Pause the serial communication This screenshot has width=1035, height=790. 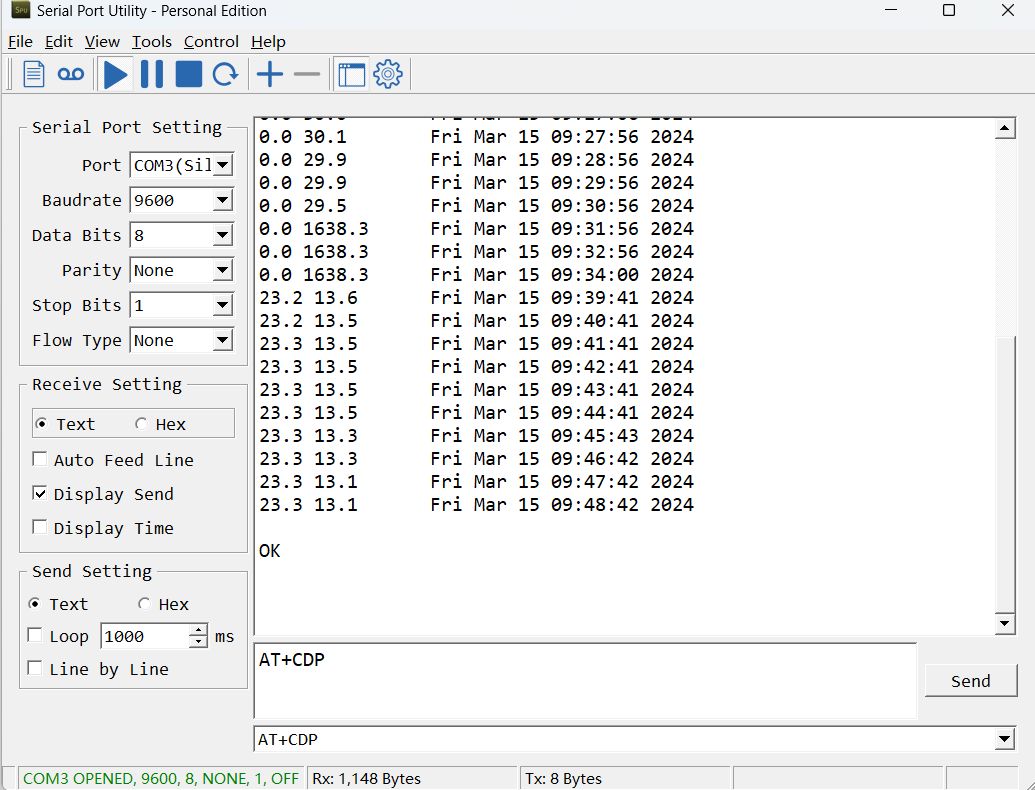pyautogui.click(x=152, y=74)
